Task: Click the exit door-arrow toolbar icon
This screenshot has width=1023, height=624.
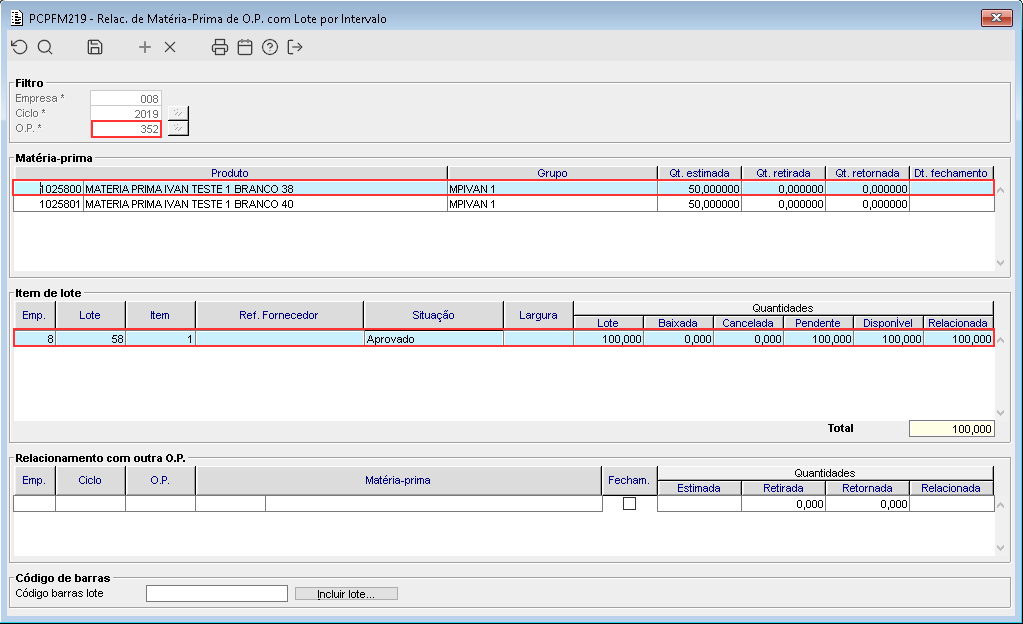Action: pos(295,47)
